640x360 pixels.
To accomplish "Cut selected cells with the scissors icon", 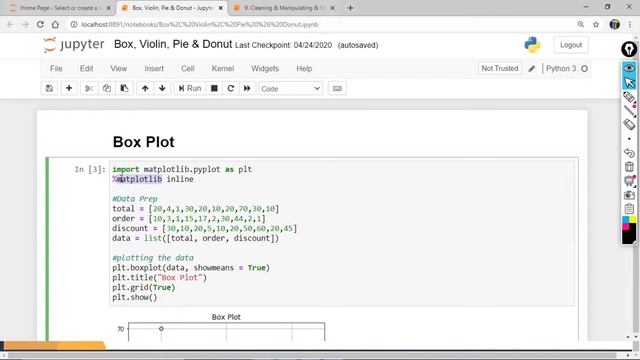I will 89,89.
